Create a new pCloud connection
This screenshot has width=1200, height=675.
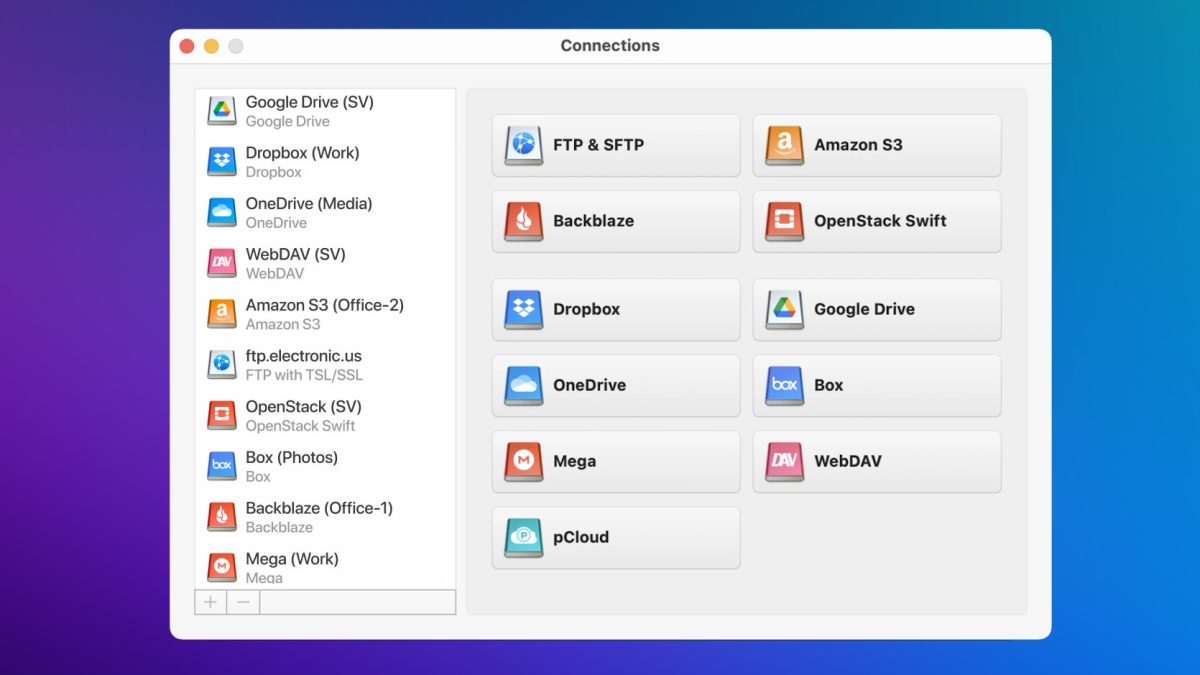[616, 537]
